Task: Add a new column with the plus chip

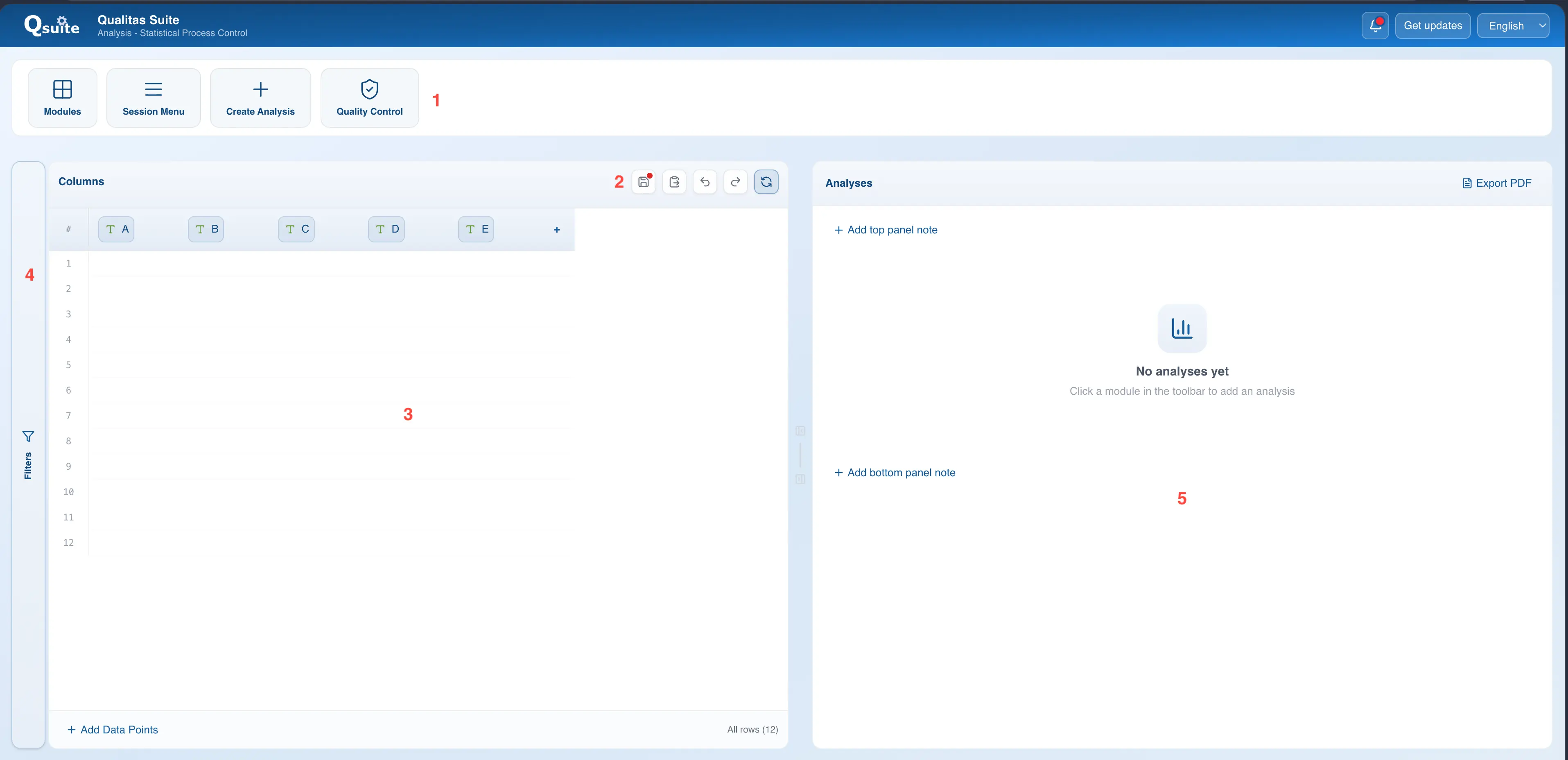Action: click(556, 230)
